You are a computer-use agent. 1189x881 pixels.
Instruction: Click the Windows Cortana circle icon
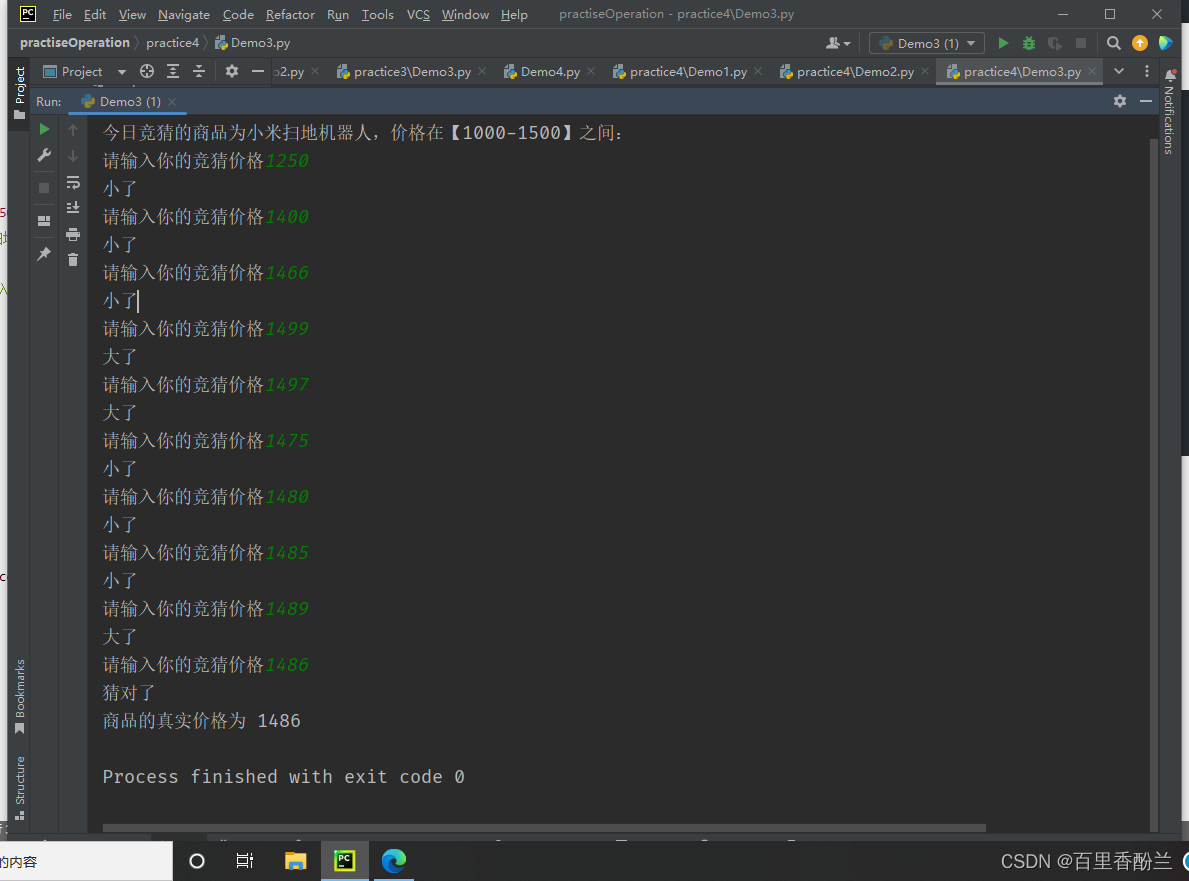pyautogui.click(x=196, y=861)
